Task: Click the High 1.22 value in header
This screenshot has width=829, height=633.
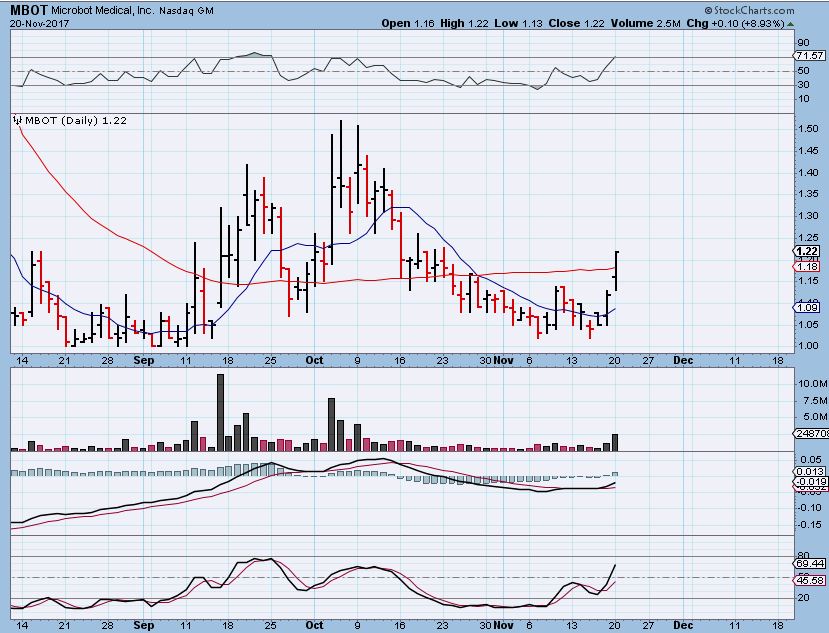Action: (x=464, y=23)
